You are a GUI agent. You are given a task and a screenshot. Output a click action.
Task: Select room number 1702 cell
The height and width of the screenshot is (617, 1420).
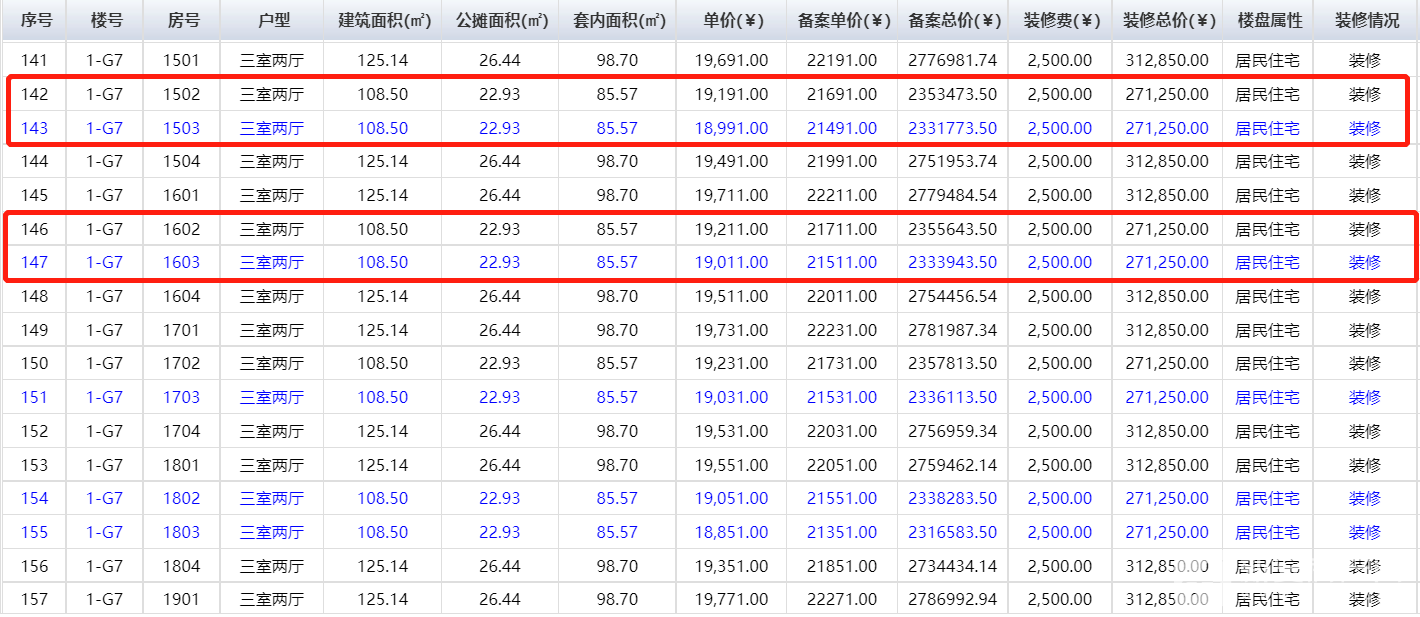[x=182, y=363]
